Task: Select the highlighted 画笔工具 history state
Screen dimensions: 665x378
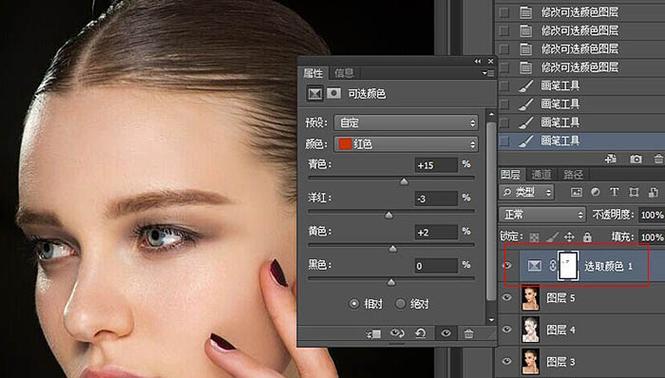Action: (x=582, y=141)
